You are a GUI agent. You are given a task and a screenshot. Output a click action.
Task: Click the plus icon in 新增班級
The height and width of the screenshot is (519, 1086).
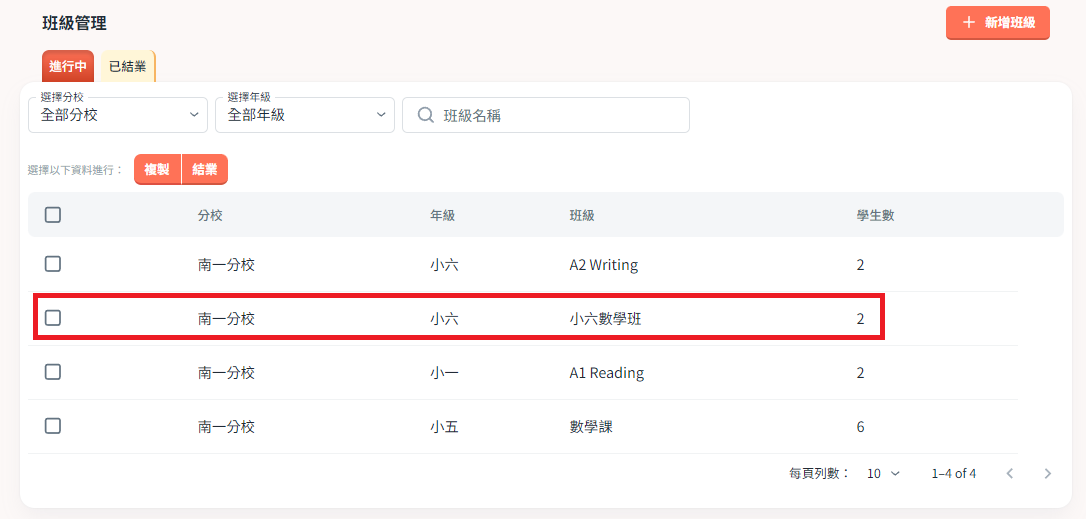point(969,23)
